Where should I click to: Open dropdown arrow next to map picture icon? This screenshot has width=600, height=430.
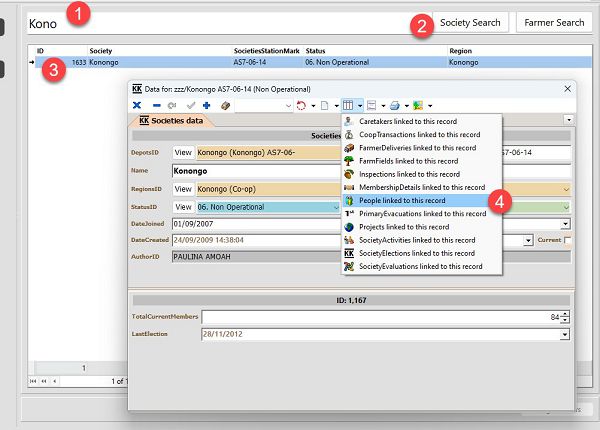(430, 106)
